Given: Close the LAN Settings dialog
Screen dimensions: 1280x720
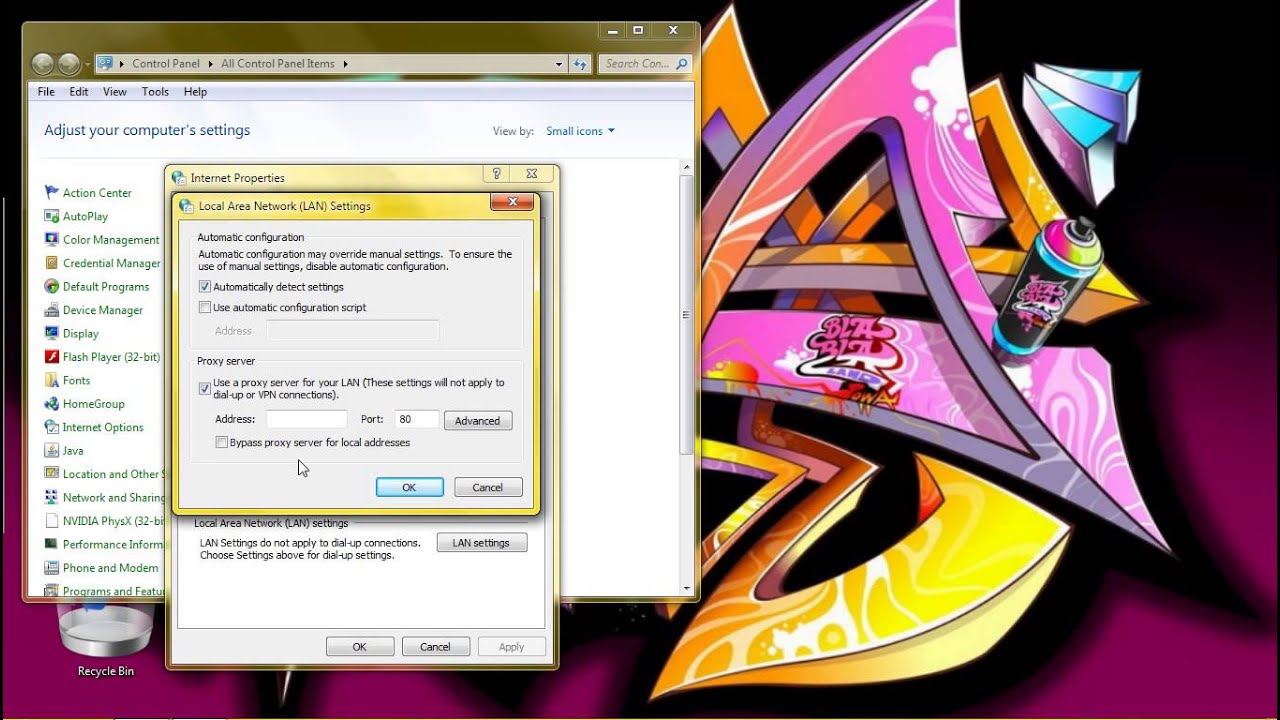Looking at the screenshot, I should click(x=512, y=202).
